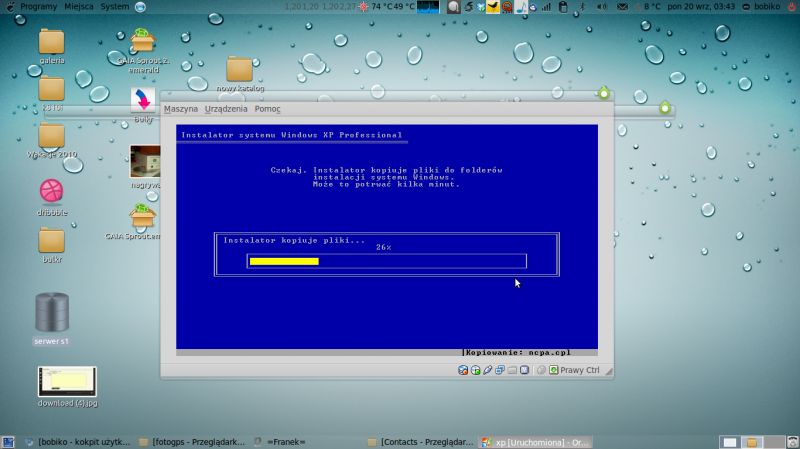Select the 'nowy katalog' folder icon

[x=240, y=74]
